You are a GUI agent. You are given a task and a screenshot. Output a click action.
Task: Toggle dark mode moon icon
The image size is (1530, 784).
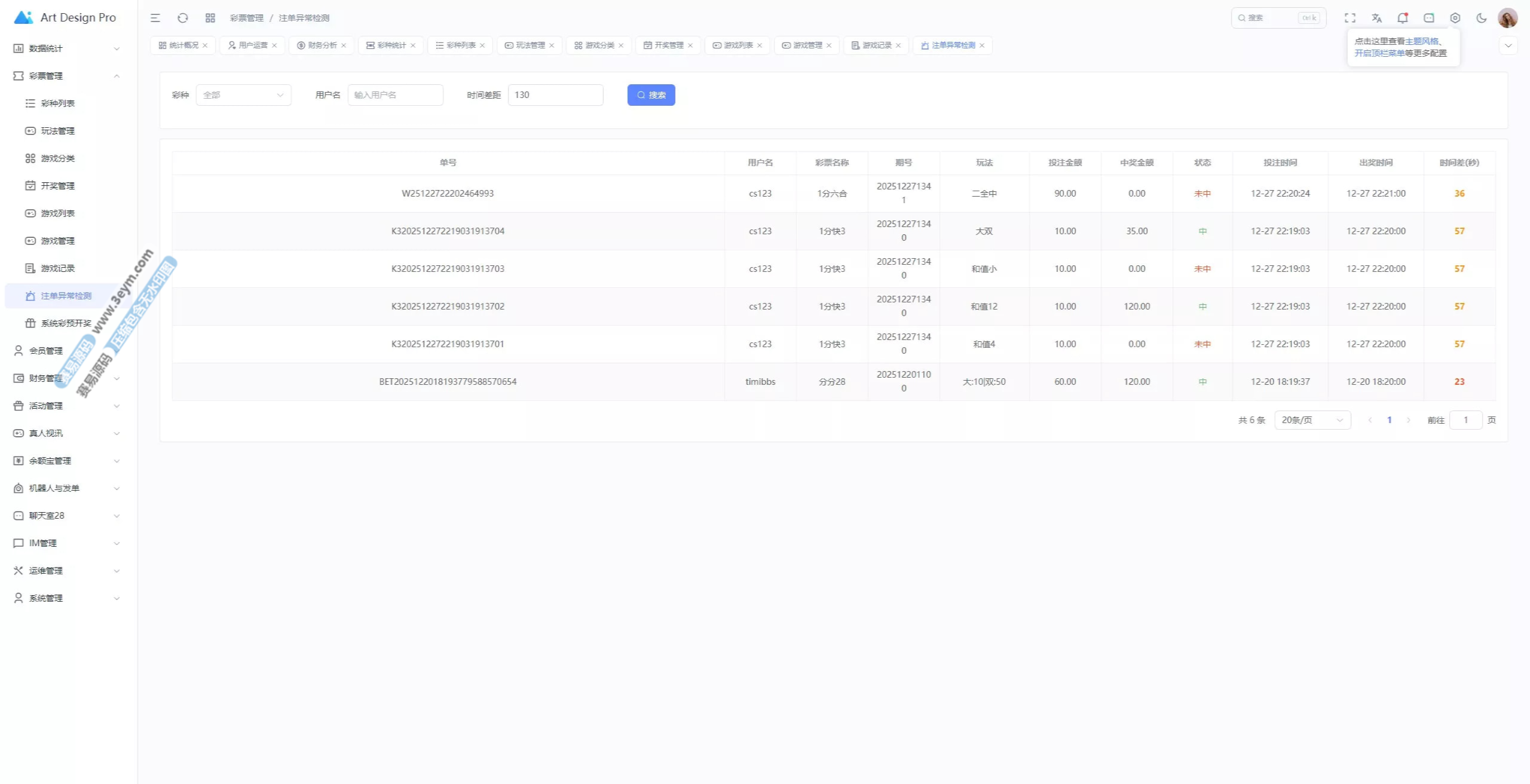click(1481, 18)
